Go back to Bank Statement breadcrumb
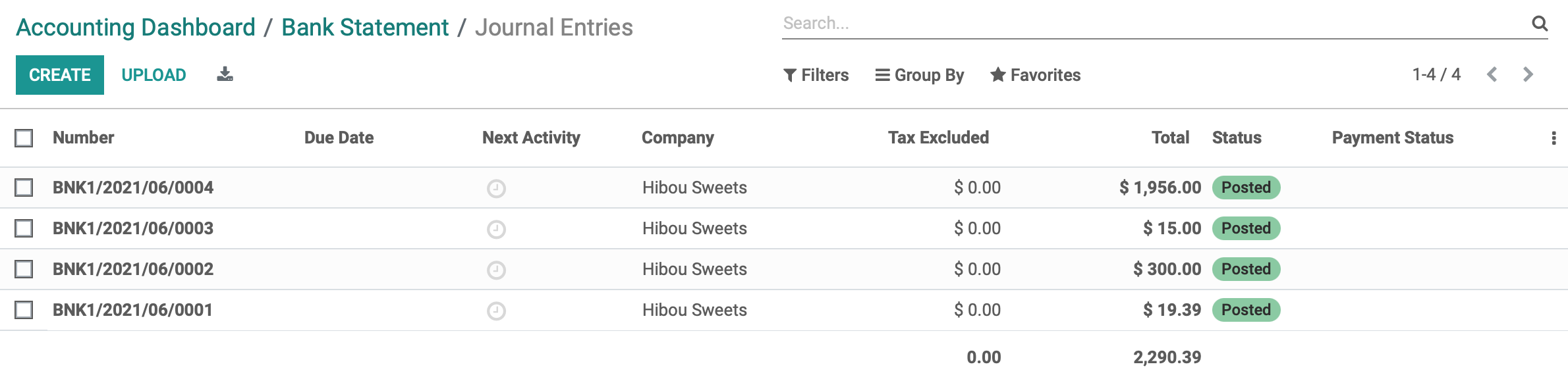The height and width of the screenshot is (379, 1568). pos(365,28)
